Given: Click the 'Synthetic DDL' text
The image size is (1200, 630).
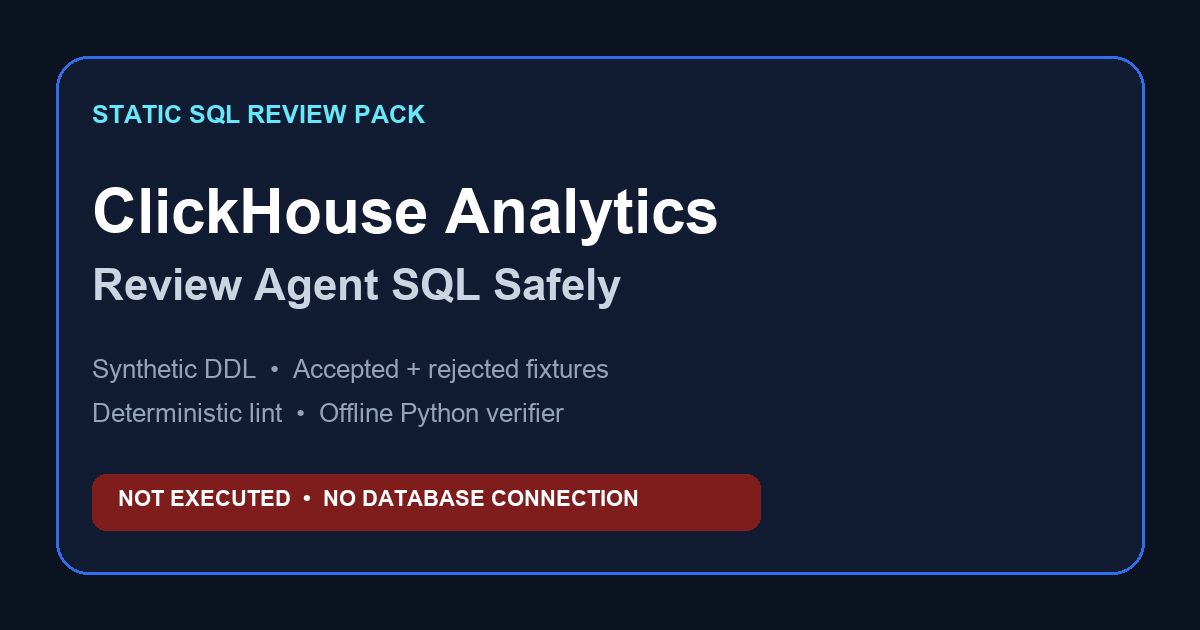Looking at the screenshot, I should [x=174, y=370].
